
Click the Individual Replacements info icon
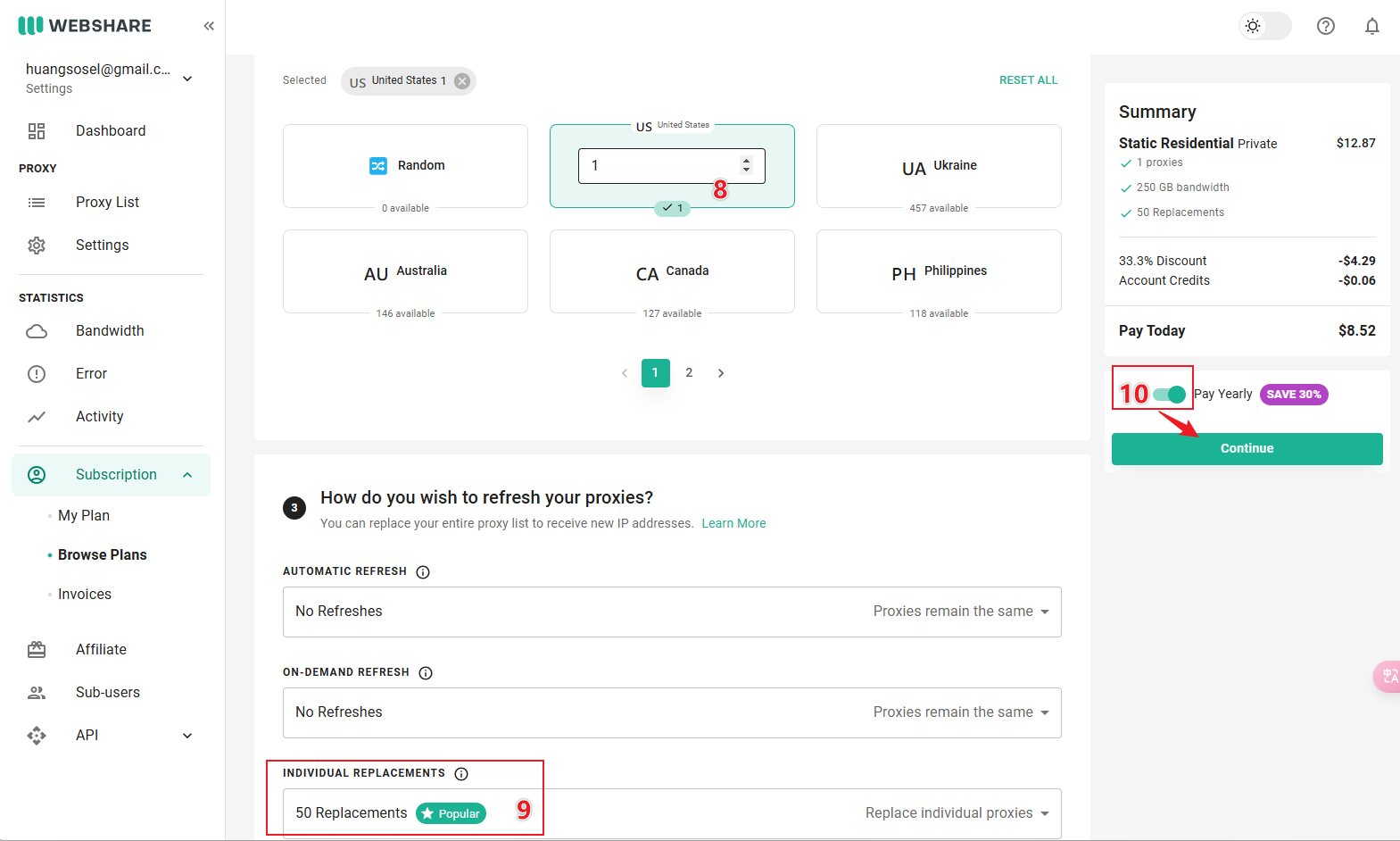461,774
